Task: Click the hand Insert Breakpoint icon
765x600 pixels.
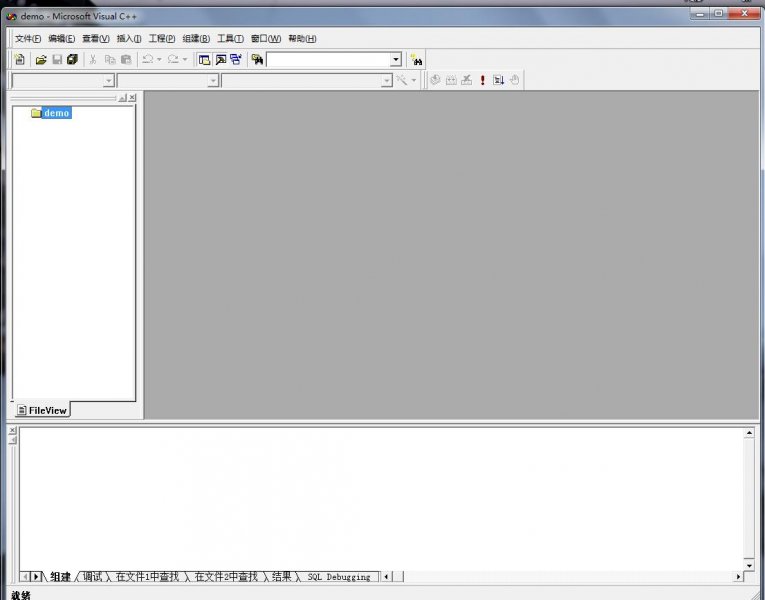Action: pos(514,80)
